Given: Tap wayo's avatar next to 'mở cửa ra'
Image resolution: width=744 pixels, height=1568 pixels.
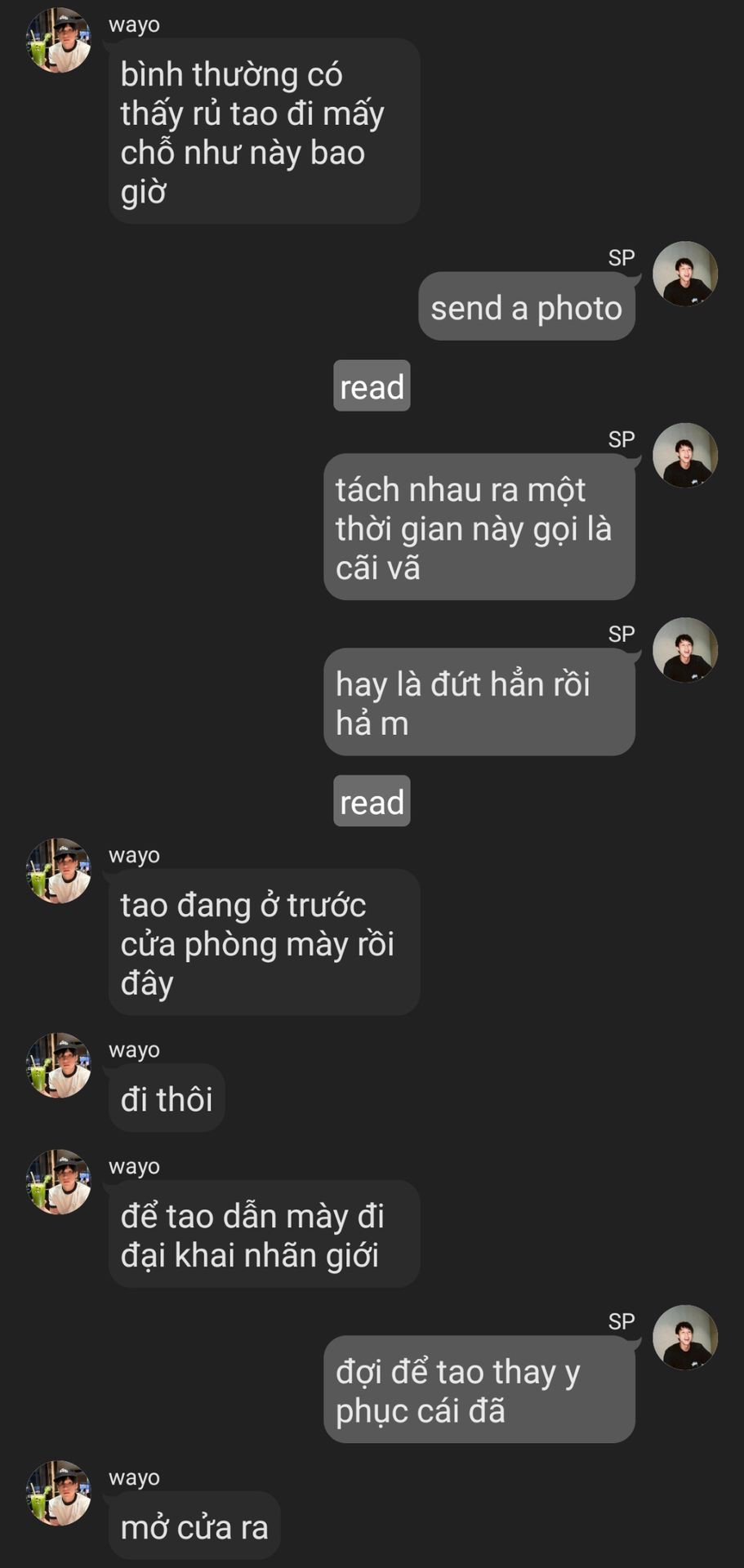Looking at the screenshot, I should (x=59, y=1494).
